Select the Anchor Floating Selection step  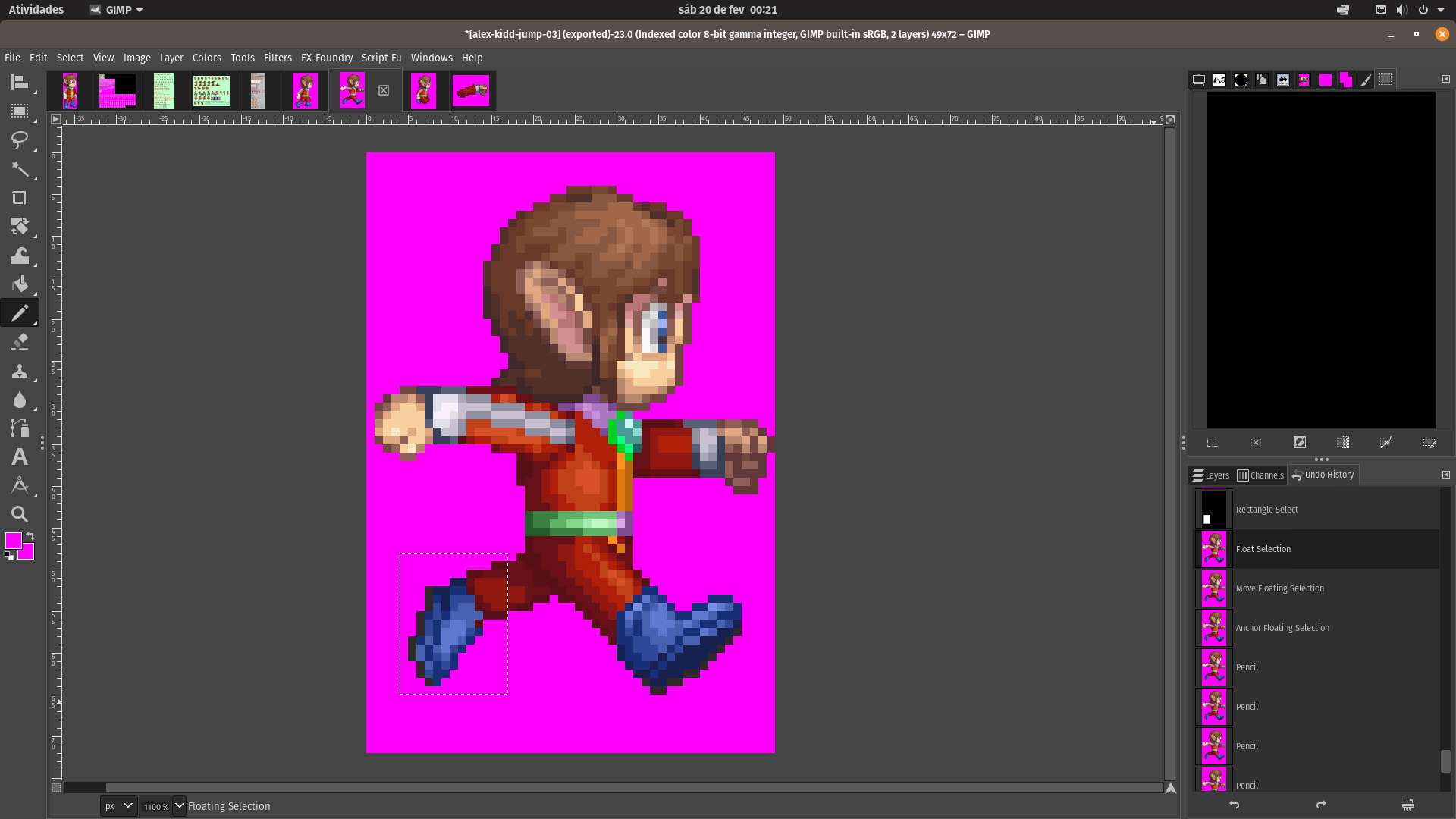point(1317,628)
